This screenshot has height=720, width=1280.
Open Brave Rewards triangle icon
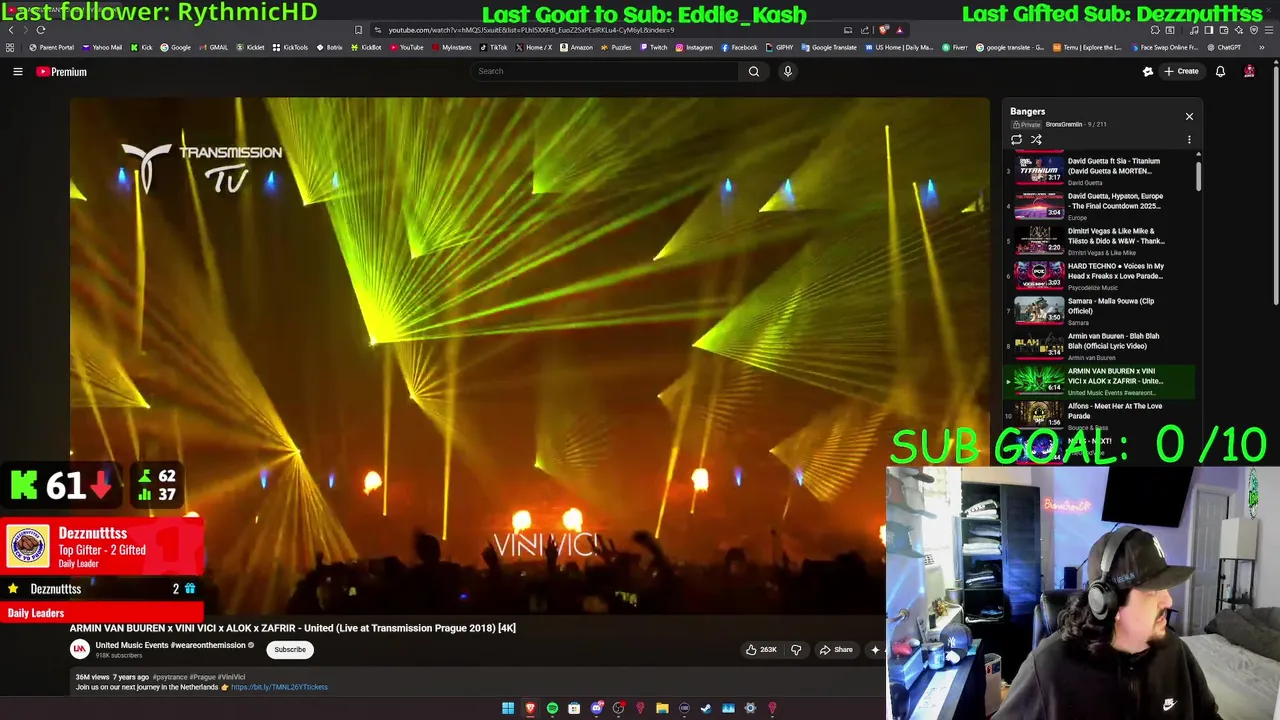point(899,30)
